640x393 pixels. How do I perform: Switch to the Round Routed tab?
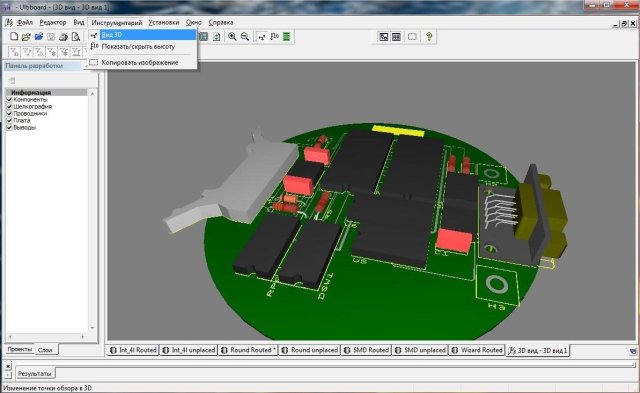click(249, 350)
